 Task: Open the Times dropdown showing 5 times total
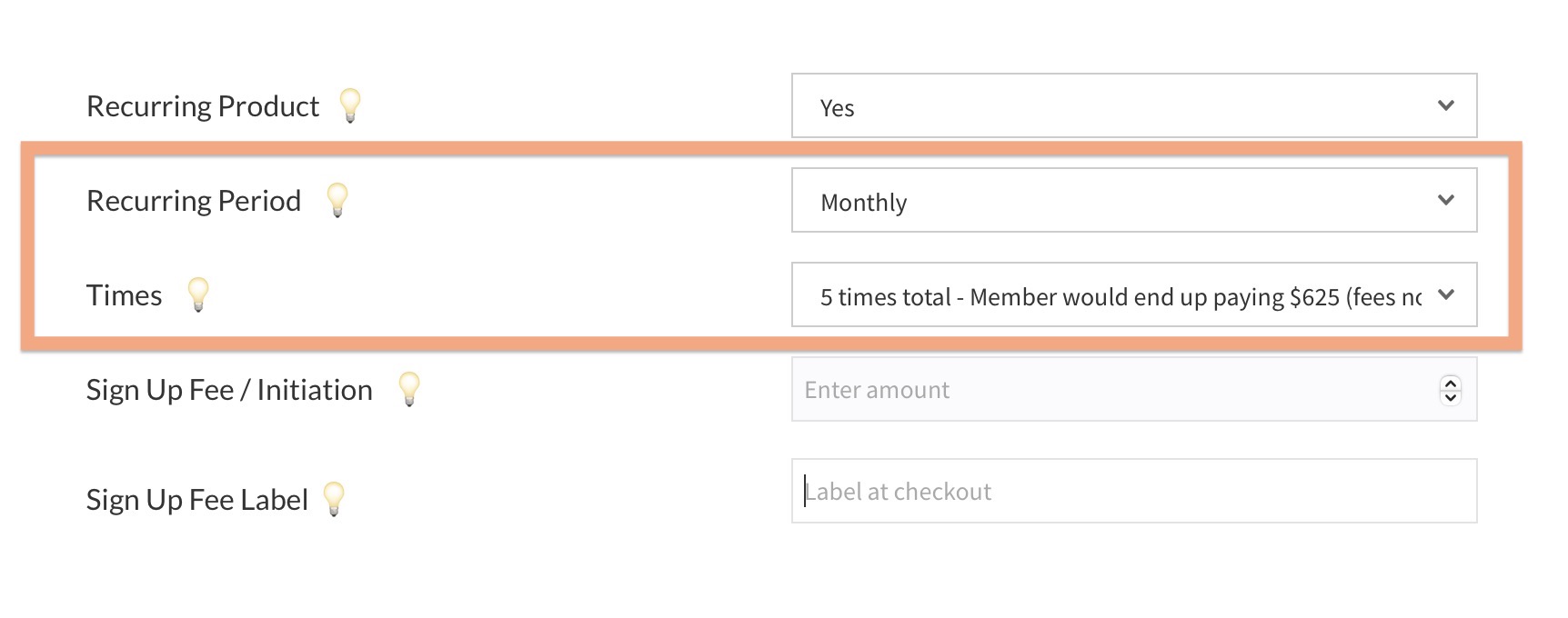point(1119,295)
